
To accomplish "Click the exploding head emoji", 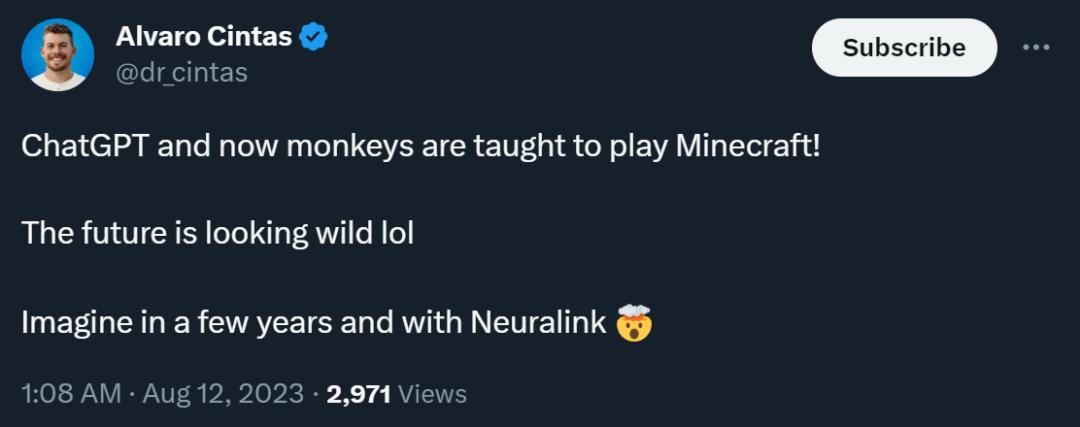I will pos(635,322).
